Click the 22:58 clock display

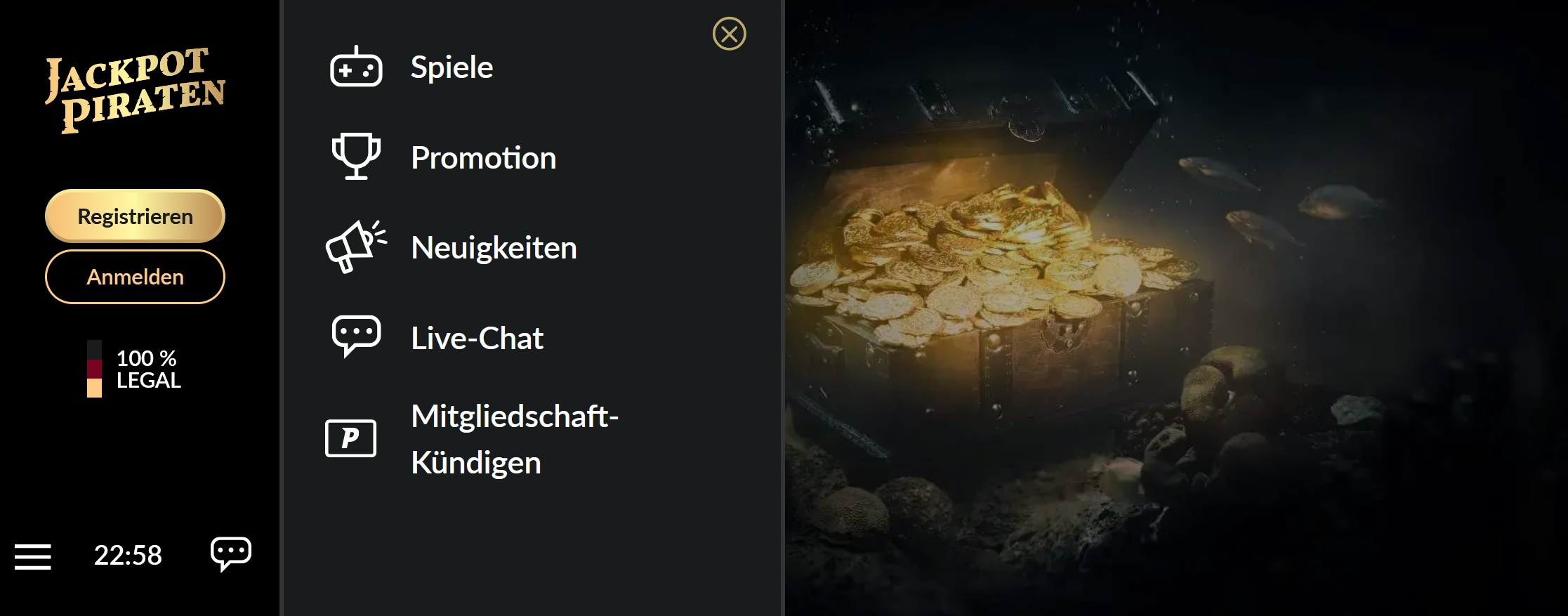tap(128, 555)
